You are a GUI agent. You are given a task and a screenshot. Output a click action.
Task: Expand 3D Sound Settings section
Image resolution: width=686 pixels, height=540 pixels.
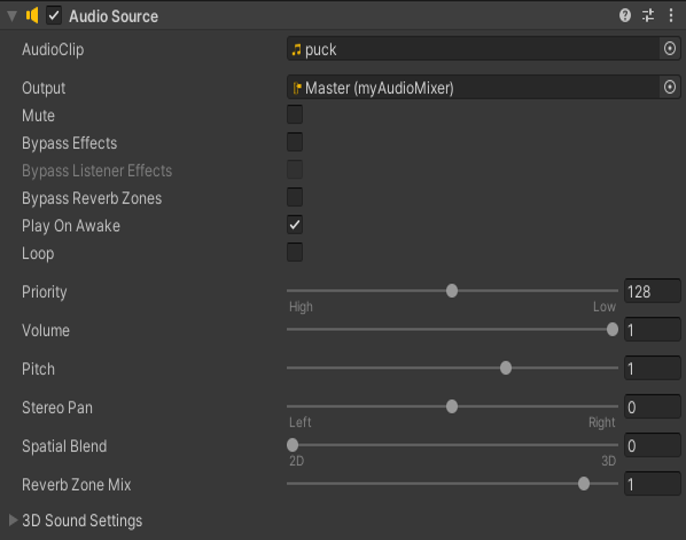13,520
